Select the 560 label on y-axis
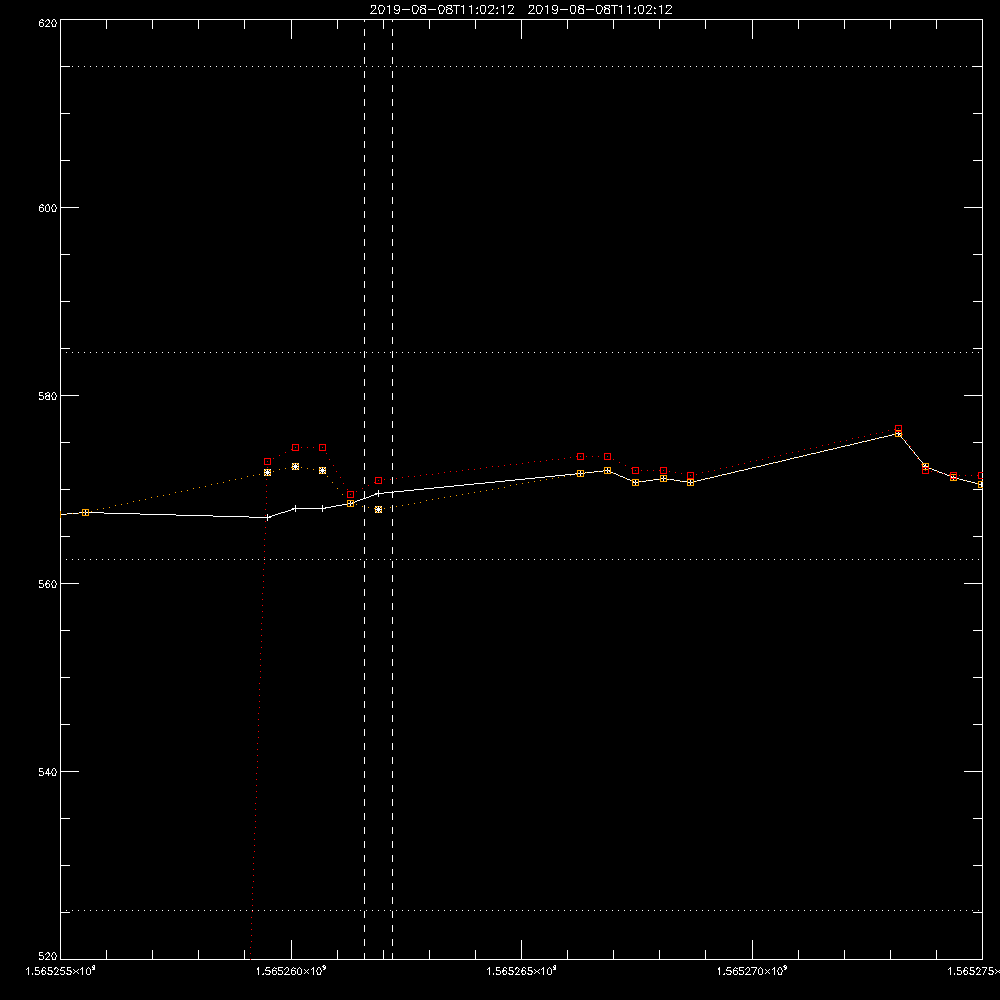 [48, 584]
